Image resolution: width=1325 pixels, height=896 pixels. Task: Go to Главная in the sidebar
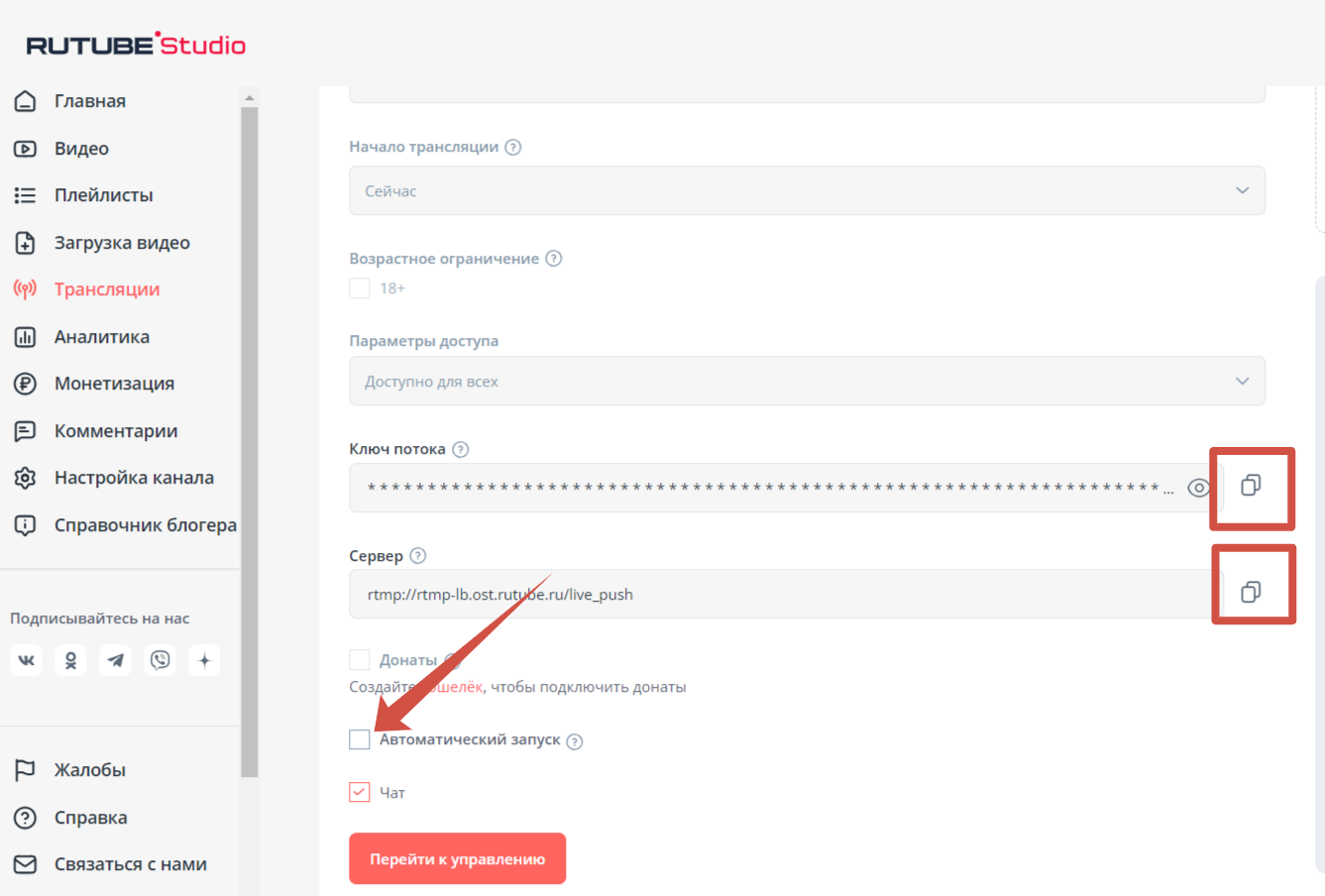pyautogui.click(x=90, y=101)
